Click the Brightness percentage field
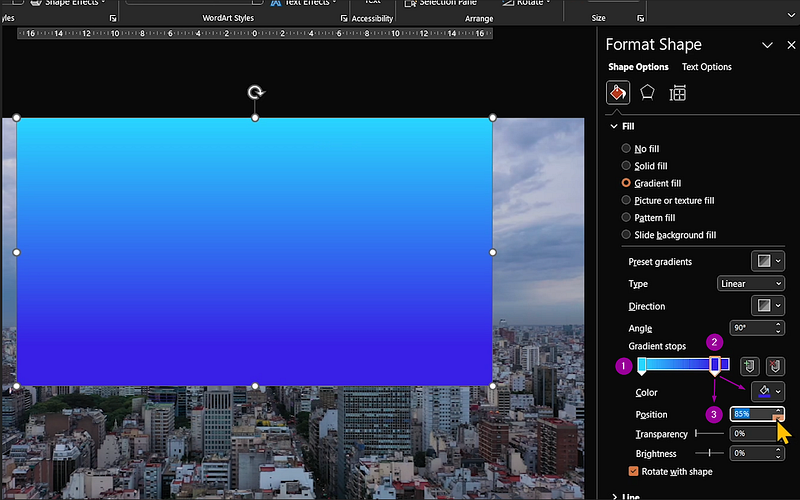800x500 pixels. tap(752, 453)
